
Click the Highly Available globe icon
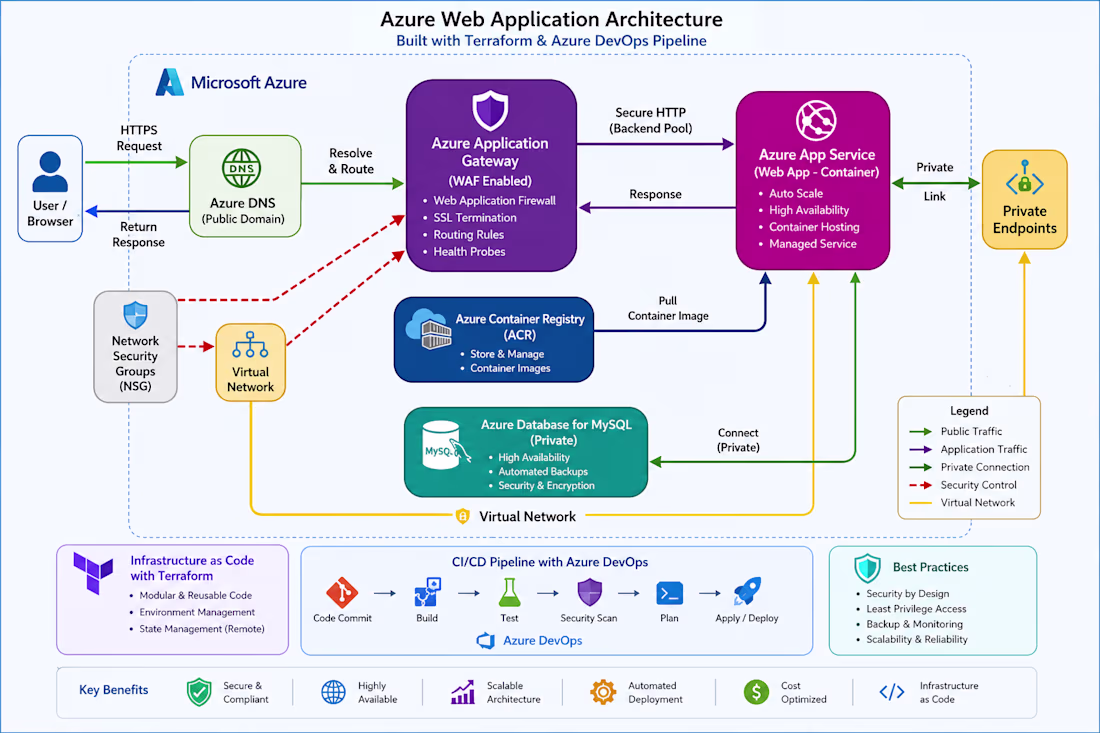coord(333,692)
